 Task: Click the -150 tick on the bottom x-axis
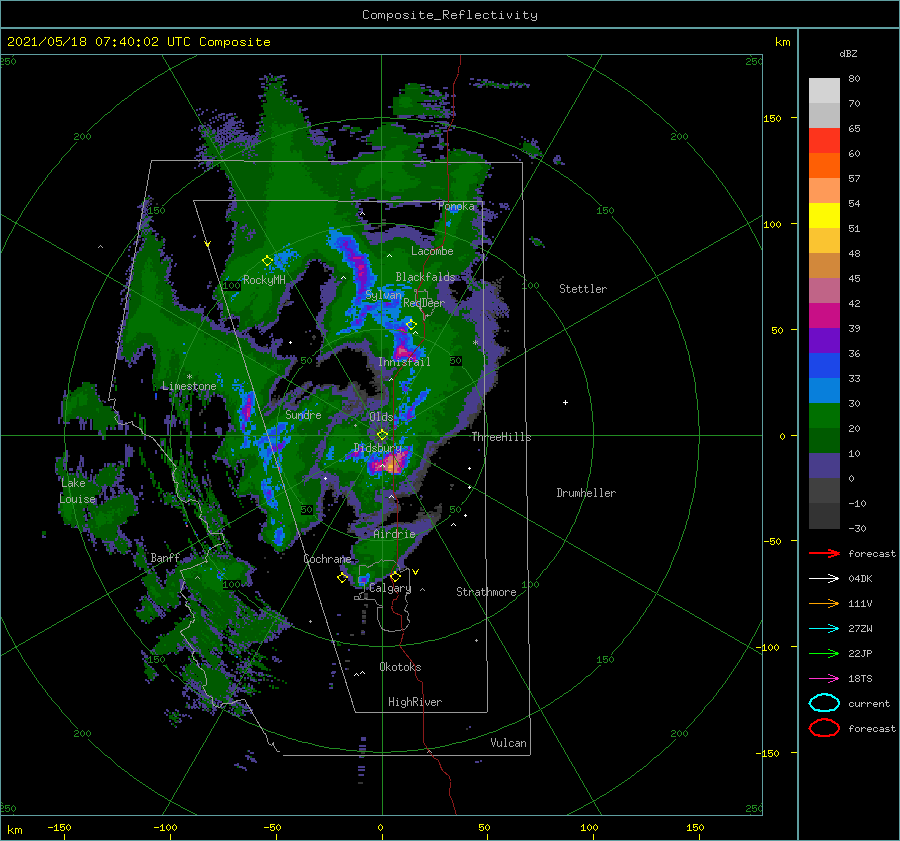tap(59, 827)
